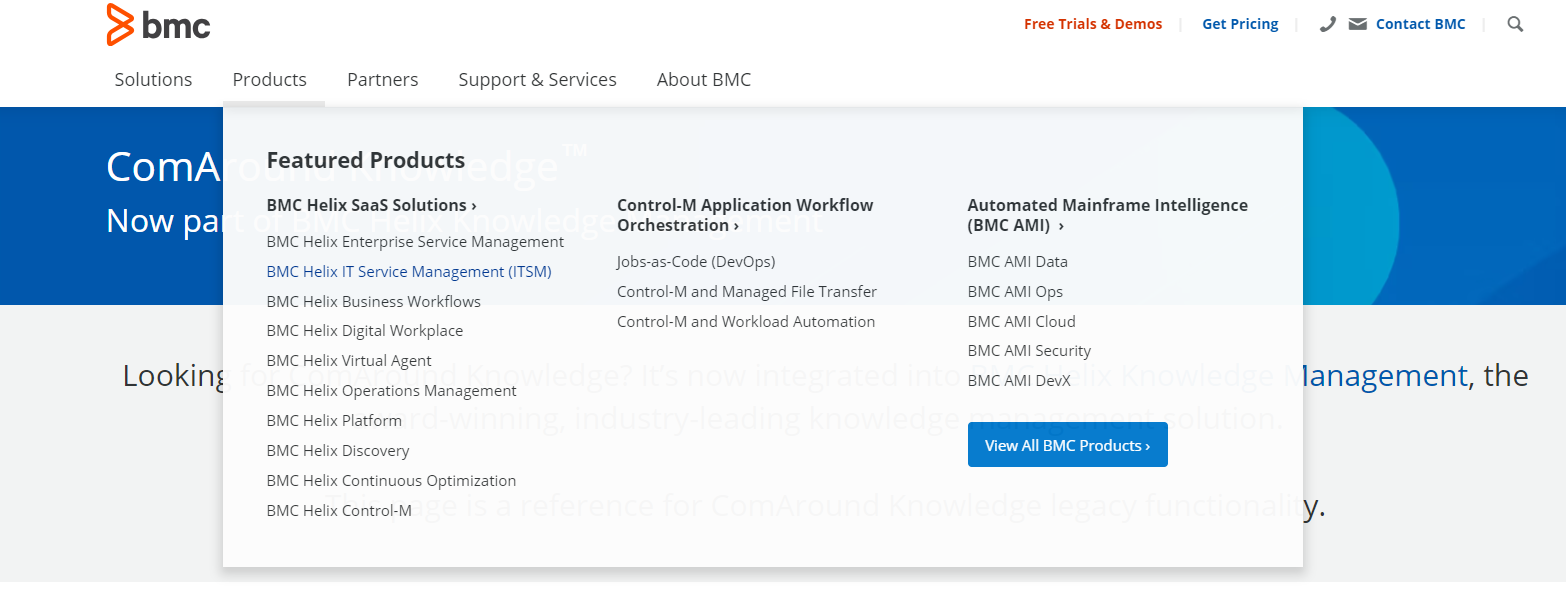
Task: Click the envelope mail icon
Action: (x=1357, y=24)
